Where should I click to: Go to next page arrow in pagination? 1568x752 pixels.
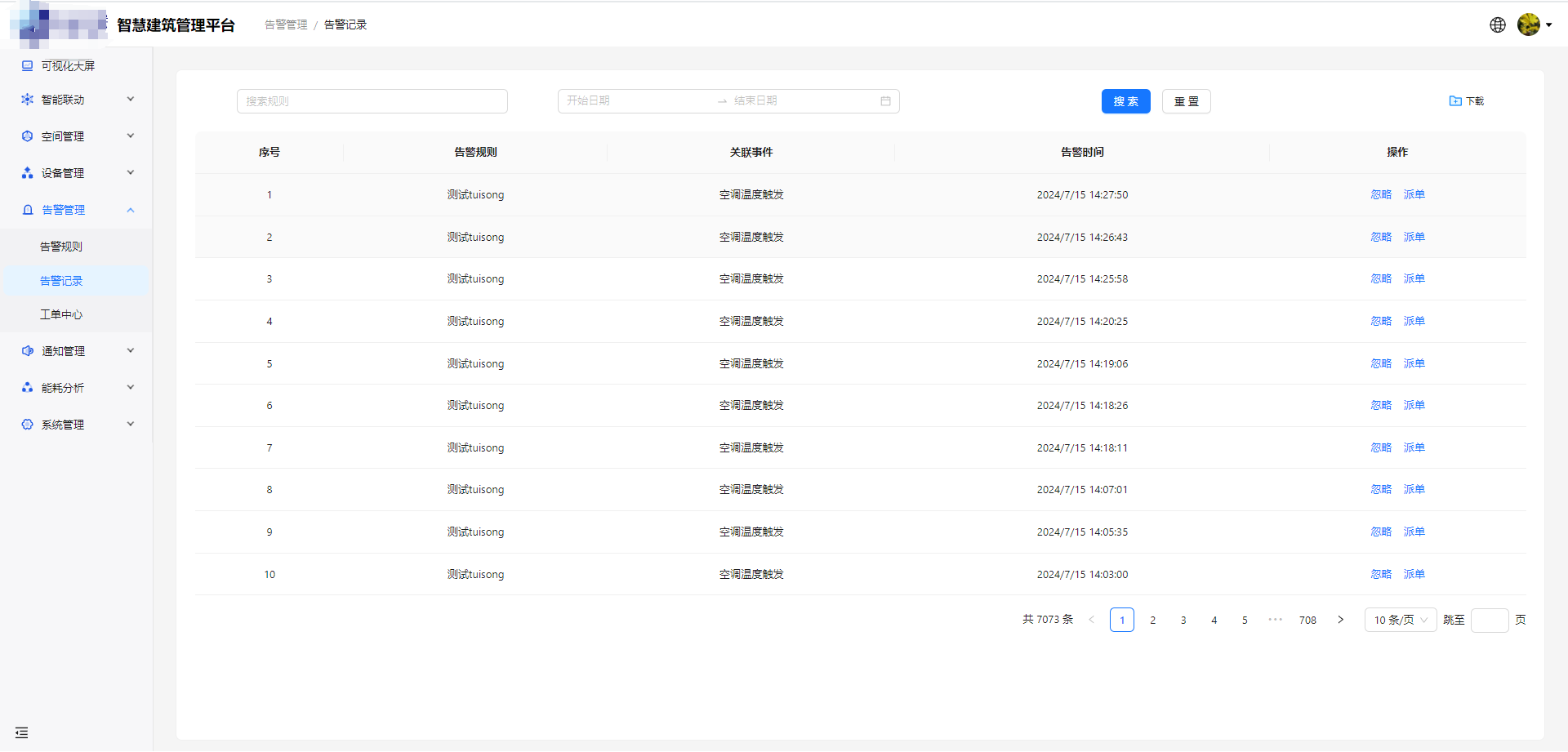point(1340,620)
